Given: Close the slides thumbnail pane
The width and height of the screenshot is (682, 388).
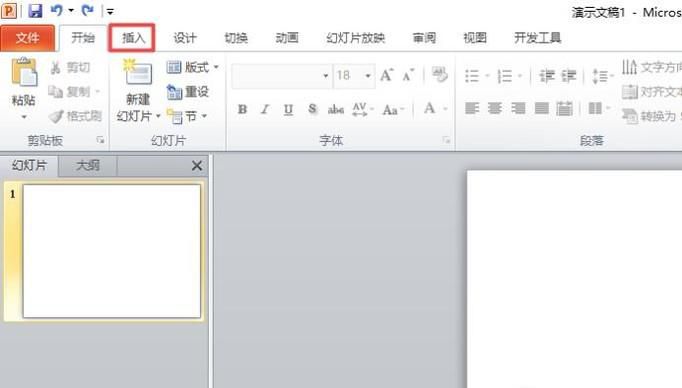Looking at the screenshot, I should click(x=197, y=165).
